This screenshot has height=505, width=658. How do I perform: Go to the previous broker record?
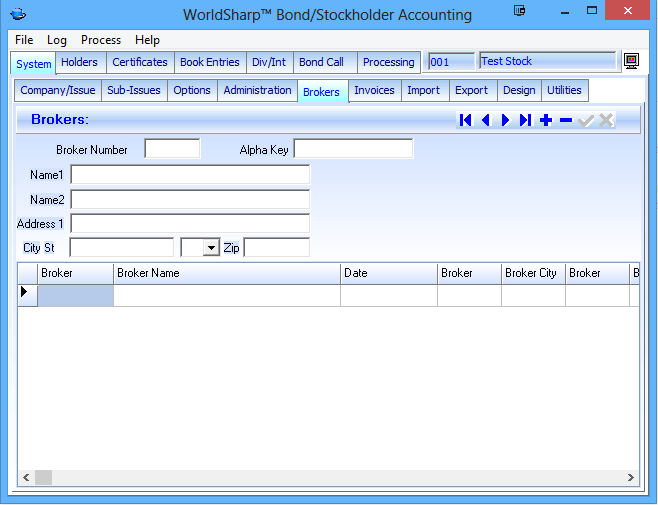[486, 120]
